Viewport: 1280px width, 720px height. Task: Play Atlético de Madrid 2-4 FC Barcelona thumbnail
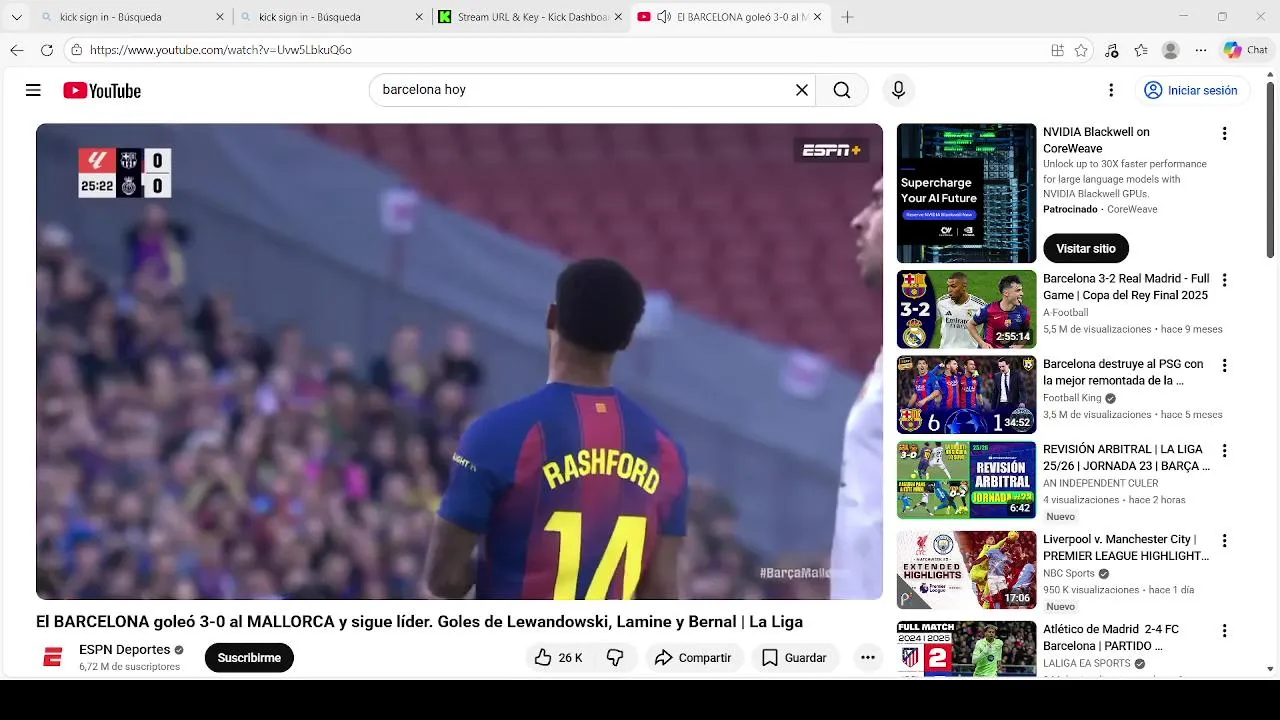coord(966,649)
